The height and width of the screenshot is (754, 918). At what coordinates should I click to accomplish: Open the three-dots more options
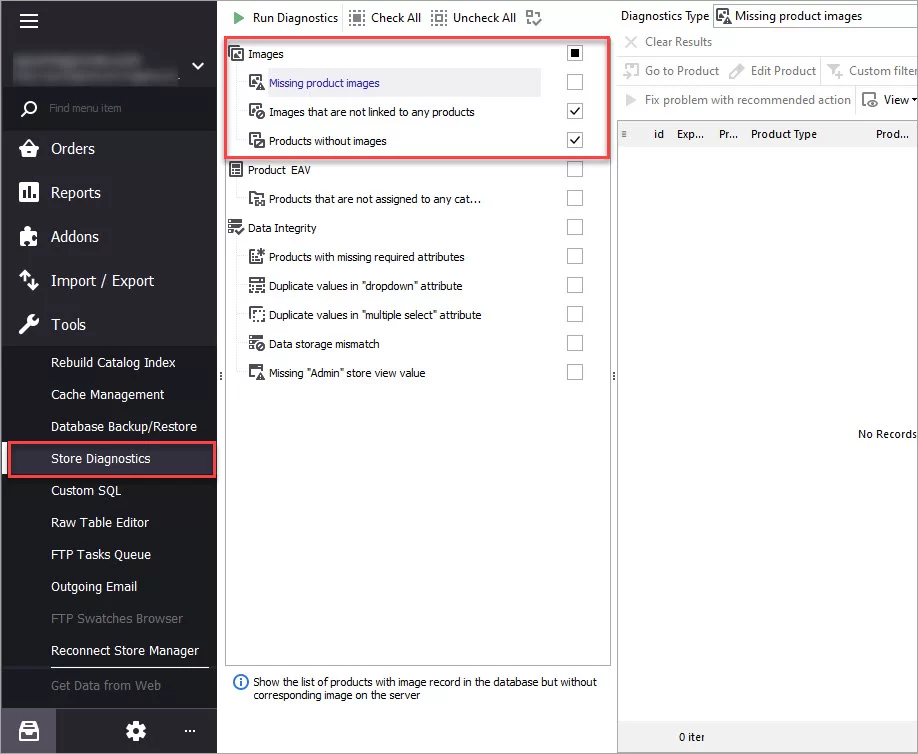(190, 731)
